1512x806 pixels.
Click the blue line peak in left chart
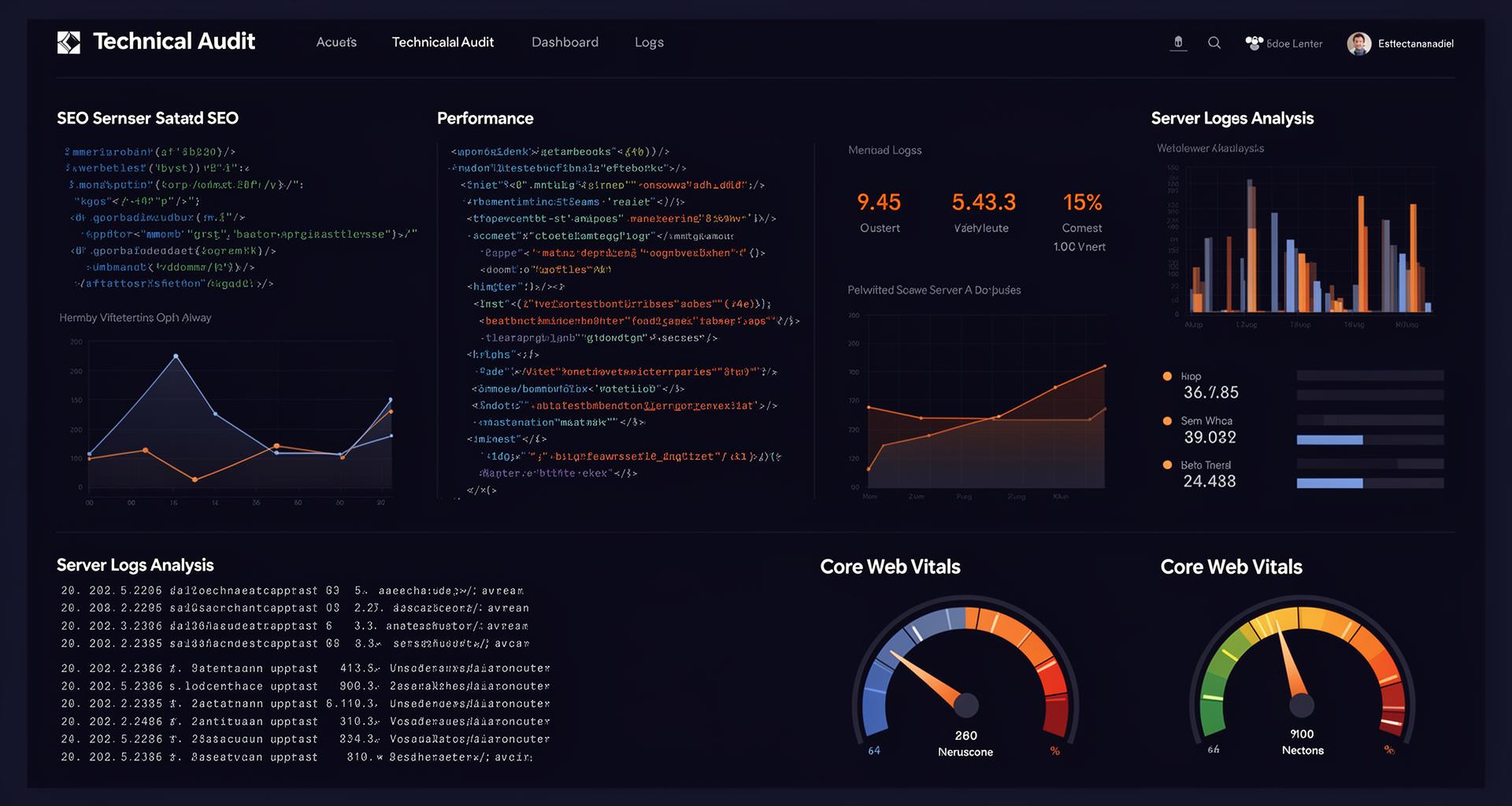coord(176,357)
